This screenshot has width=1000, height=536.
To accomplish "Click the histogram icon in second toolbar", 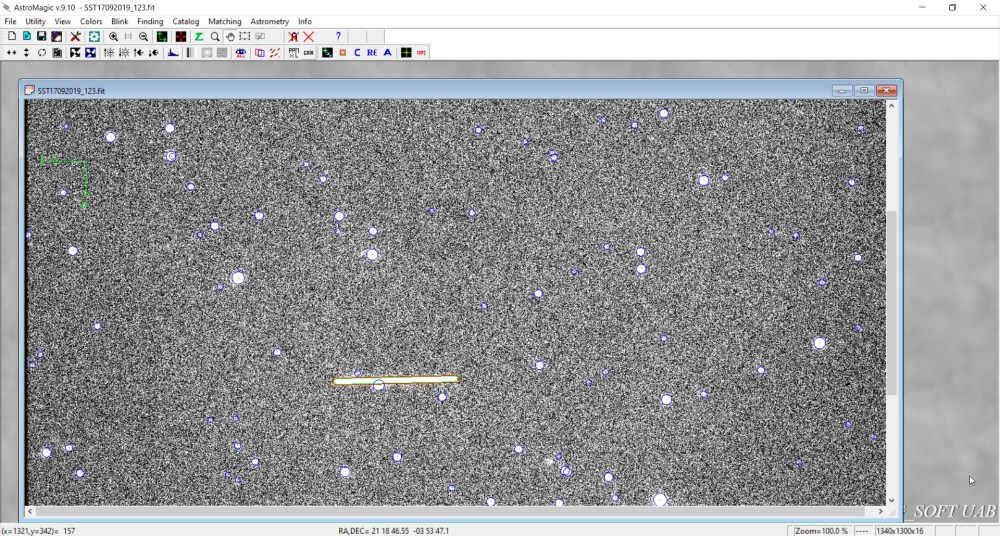I will [x=173, y=52].
